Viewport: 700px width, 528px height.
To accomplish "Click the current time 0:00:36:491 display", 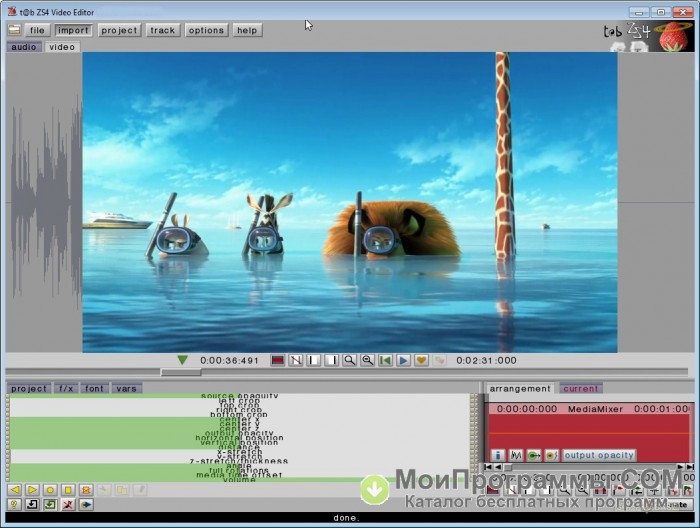I will tap(229, 360).
